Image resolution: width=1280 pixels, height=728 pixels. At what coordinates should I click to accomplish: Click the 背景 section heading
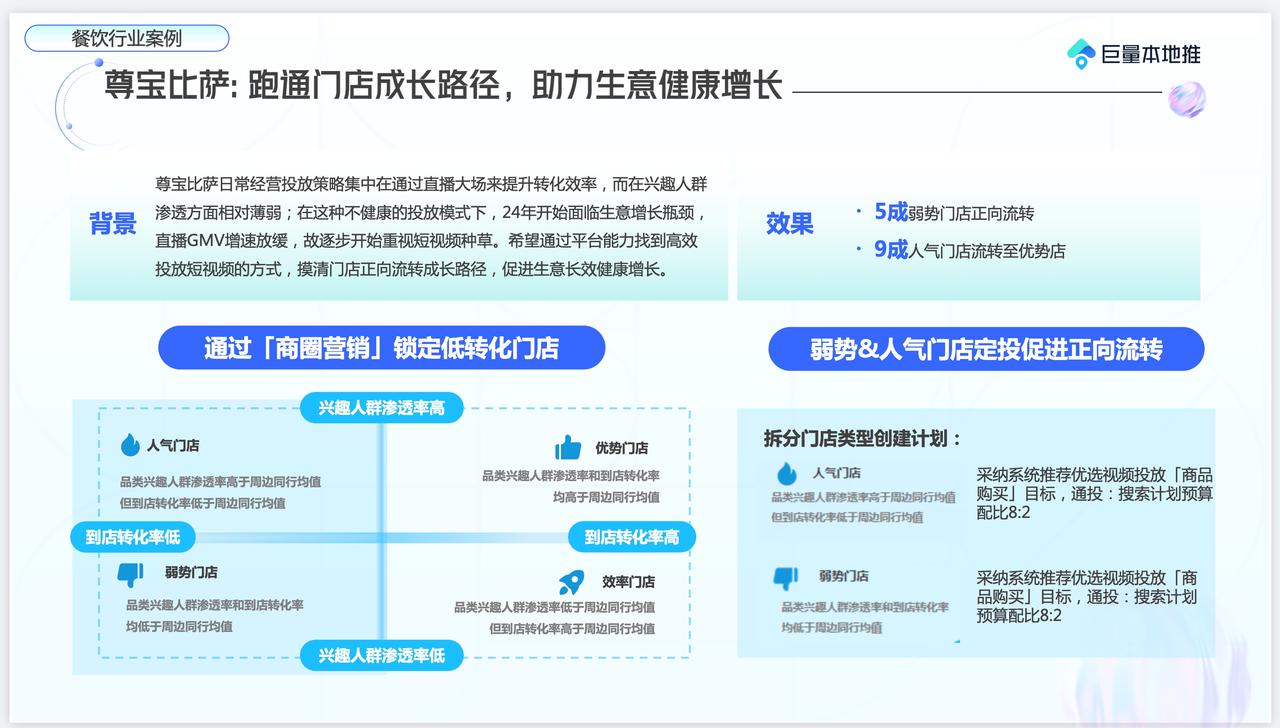(x=113, y=224)
